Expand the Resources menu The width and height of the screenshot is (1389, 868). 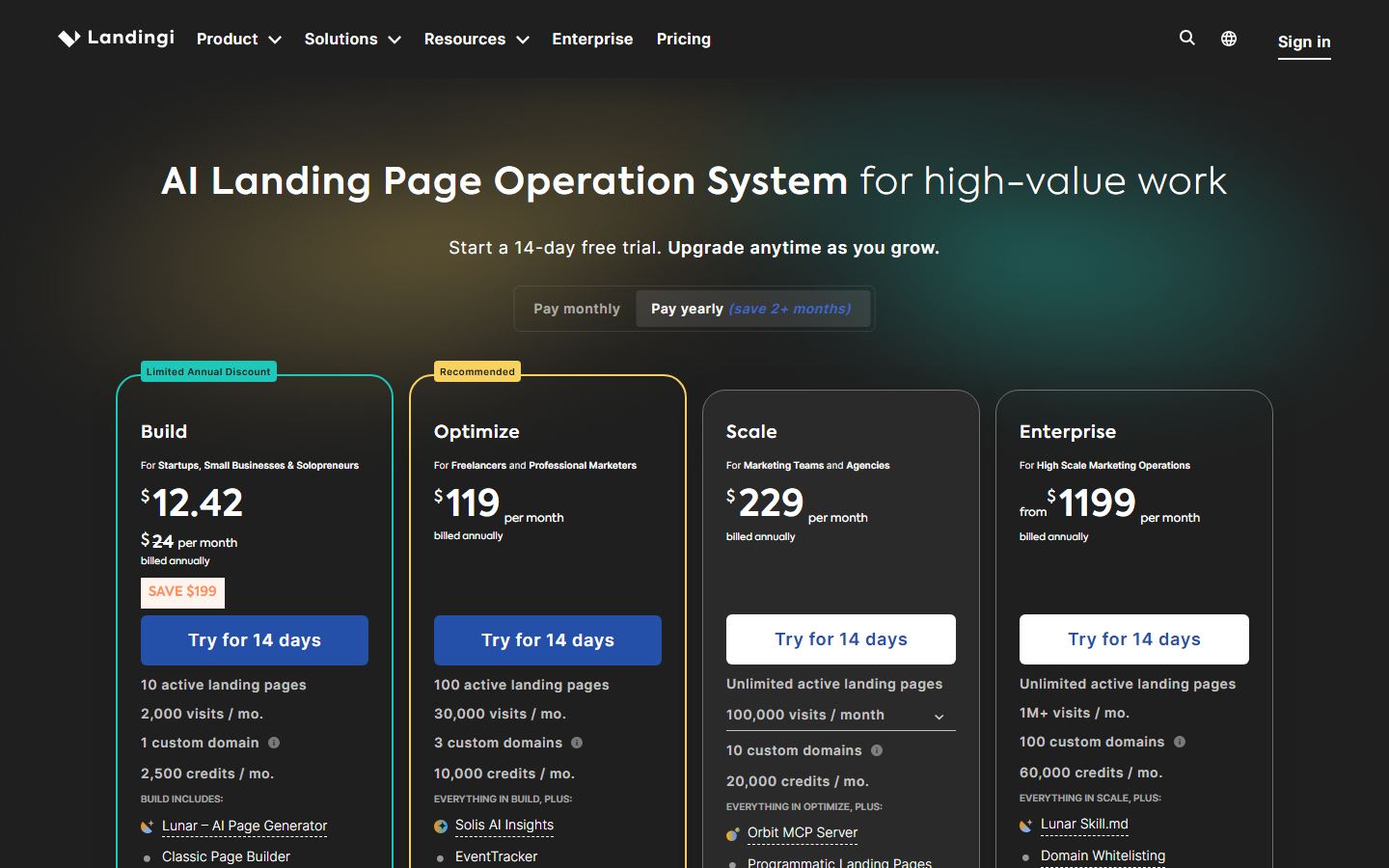tap(477, 39)
